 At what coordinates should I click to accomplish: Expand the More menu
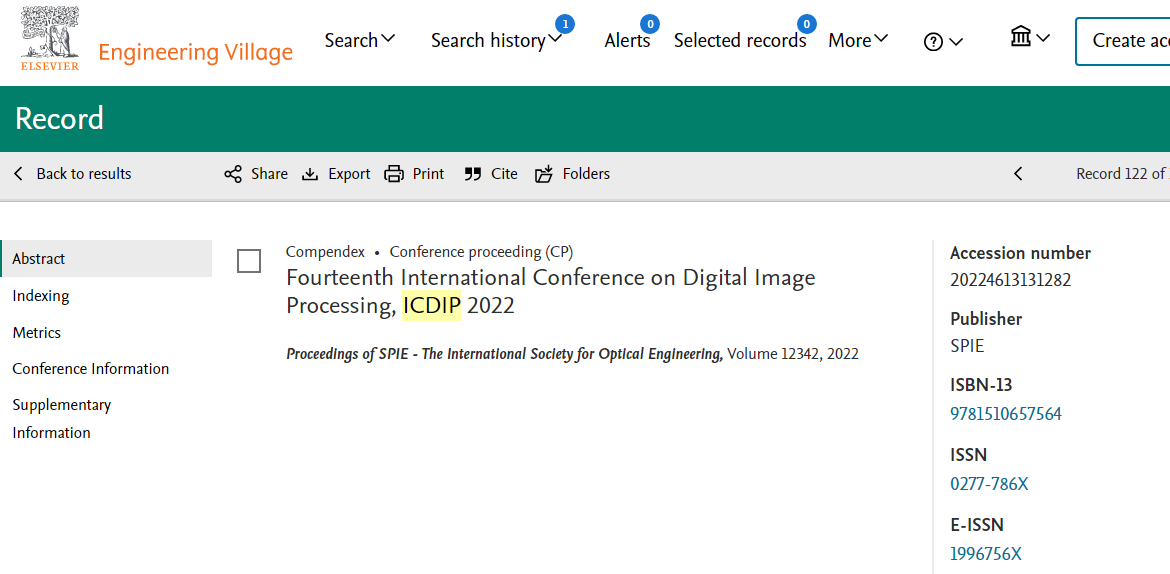[858, 40]
